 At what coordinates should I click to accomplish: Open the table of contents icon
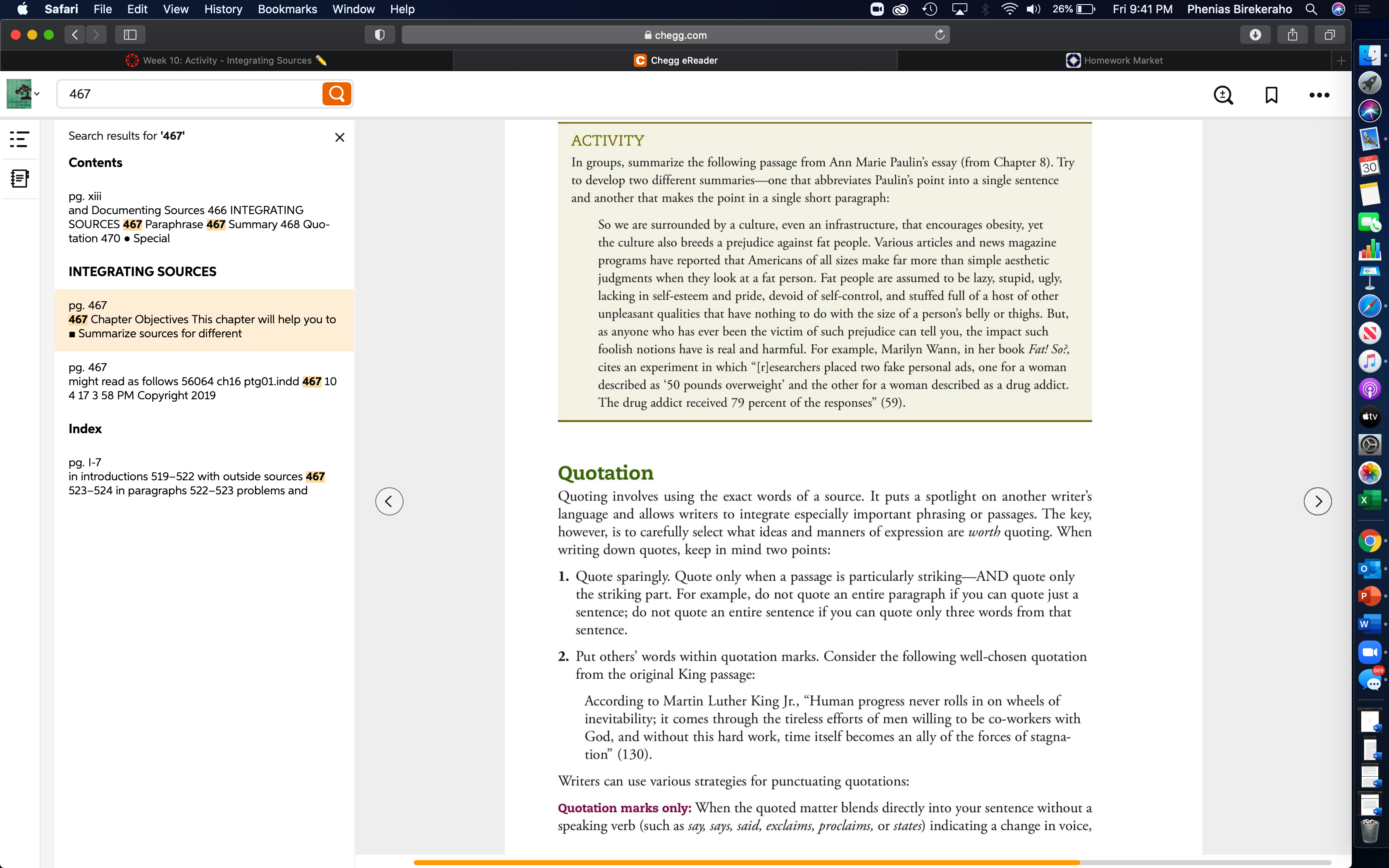19,139
